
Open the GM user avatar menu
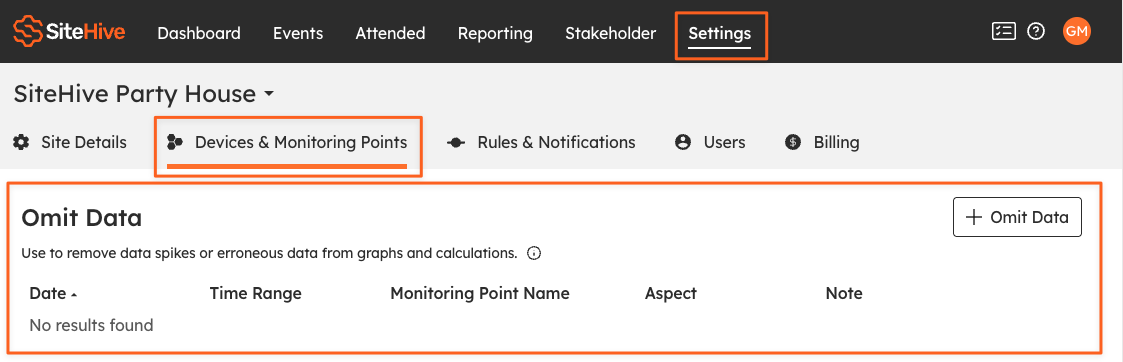[x=1076, y=31]
